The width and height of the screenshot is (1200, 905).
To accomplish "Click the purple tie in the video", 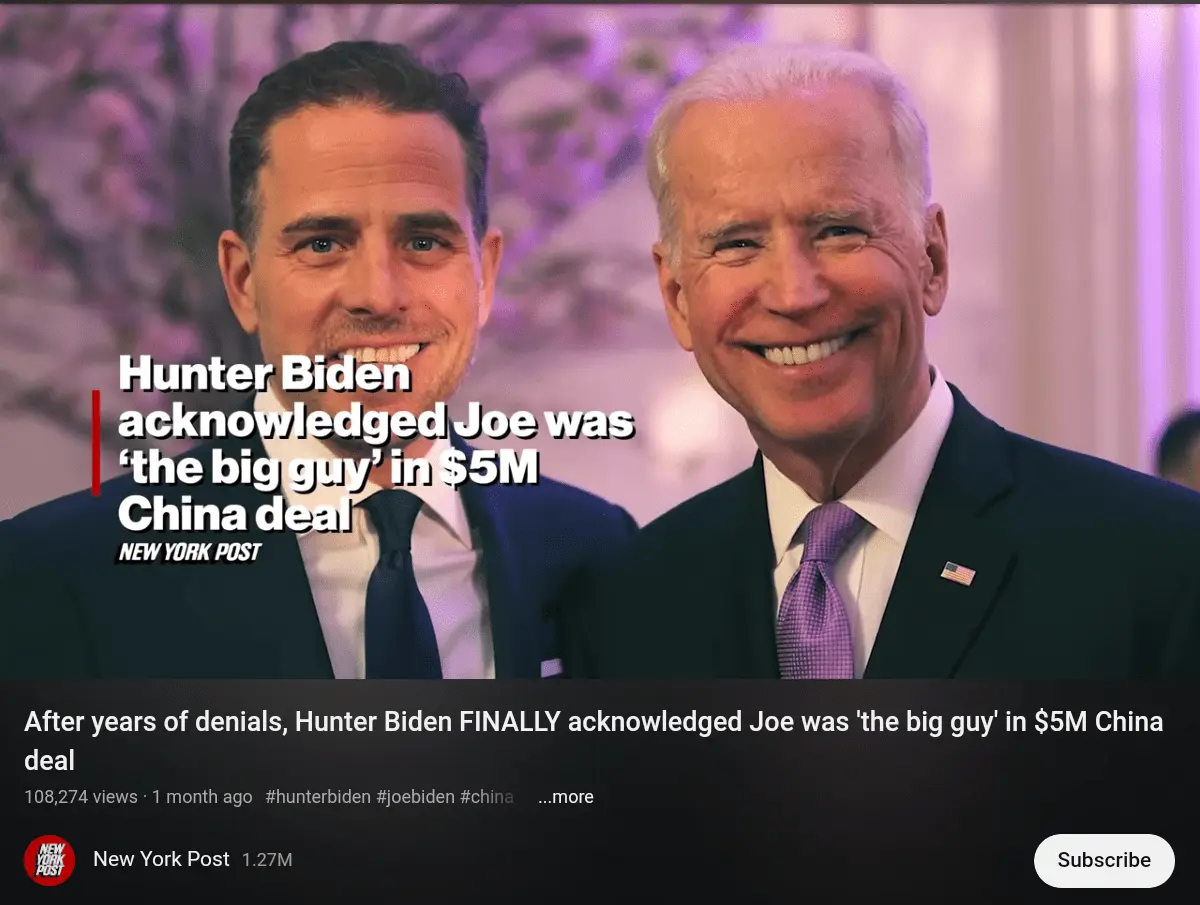I will (815, 590).
